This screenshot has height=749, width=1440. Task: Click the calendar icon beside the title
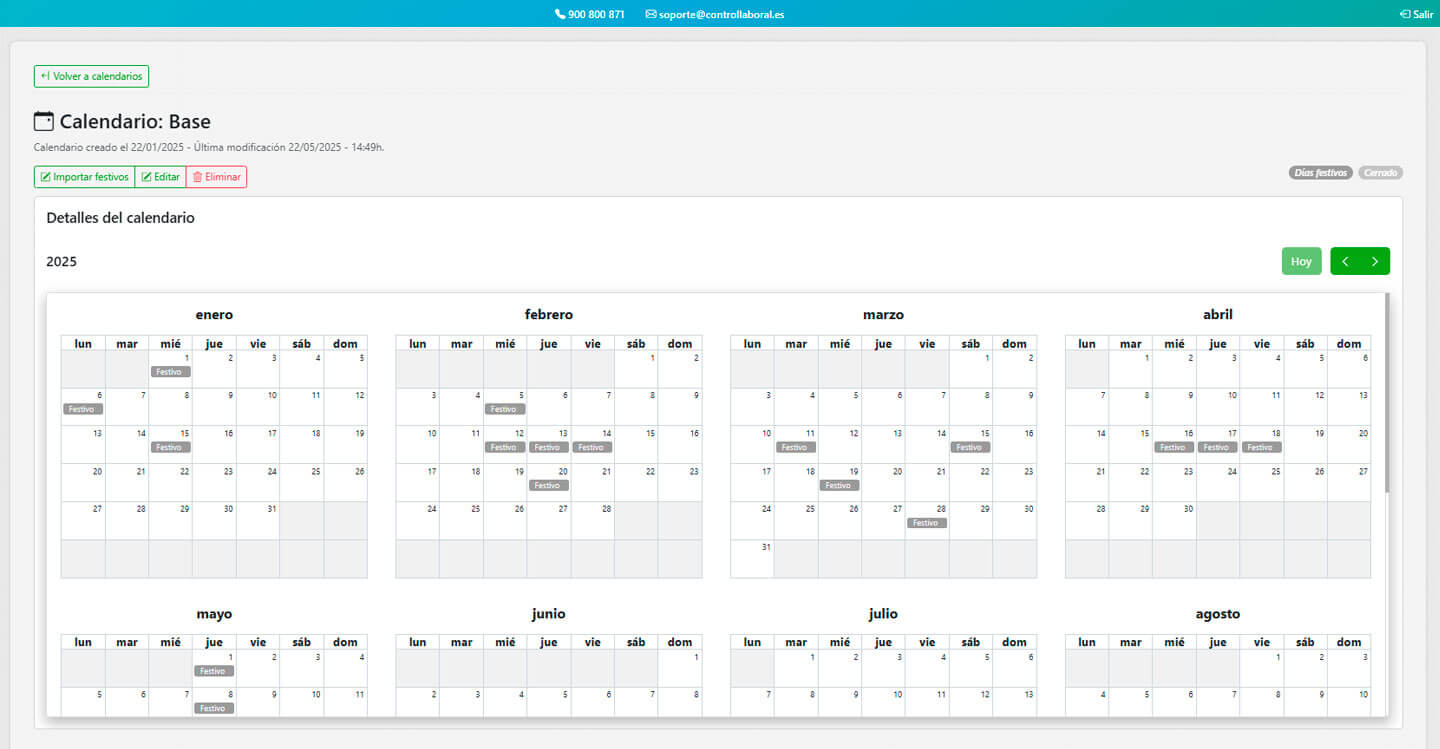[x=44, y=122]
